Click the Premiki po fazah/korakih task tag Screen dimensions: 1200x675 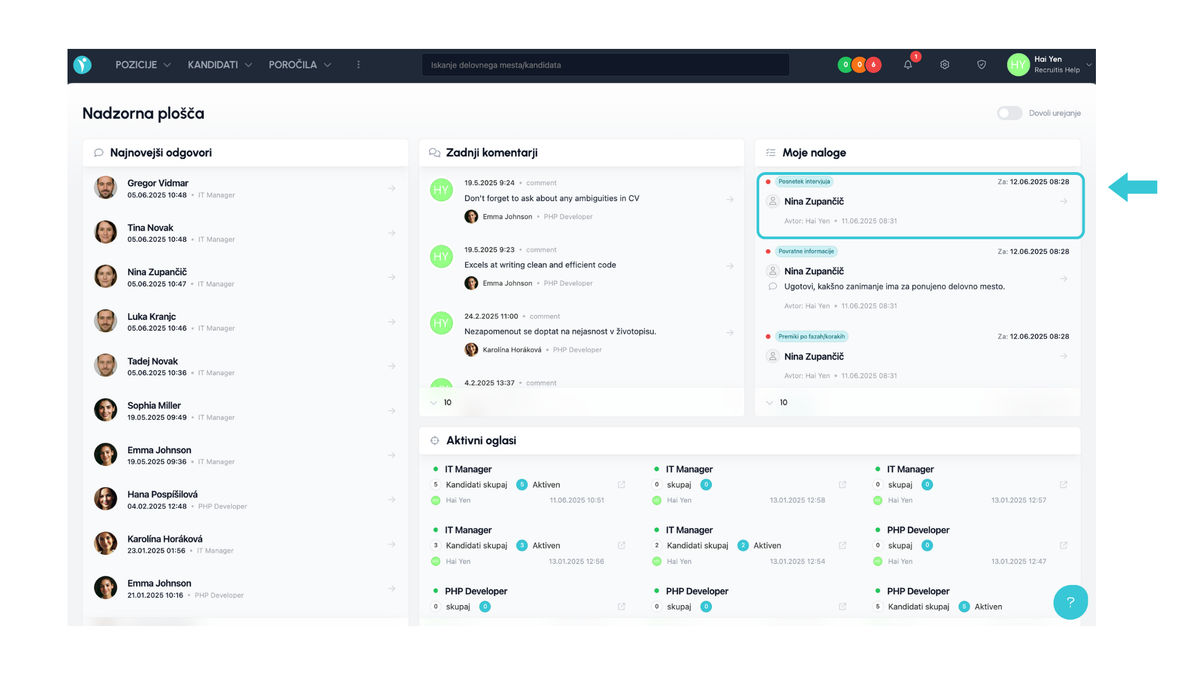click(810, 337)
